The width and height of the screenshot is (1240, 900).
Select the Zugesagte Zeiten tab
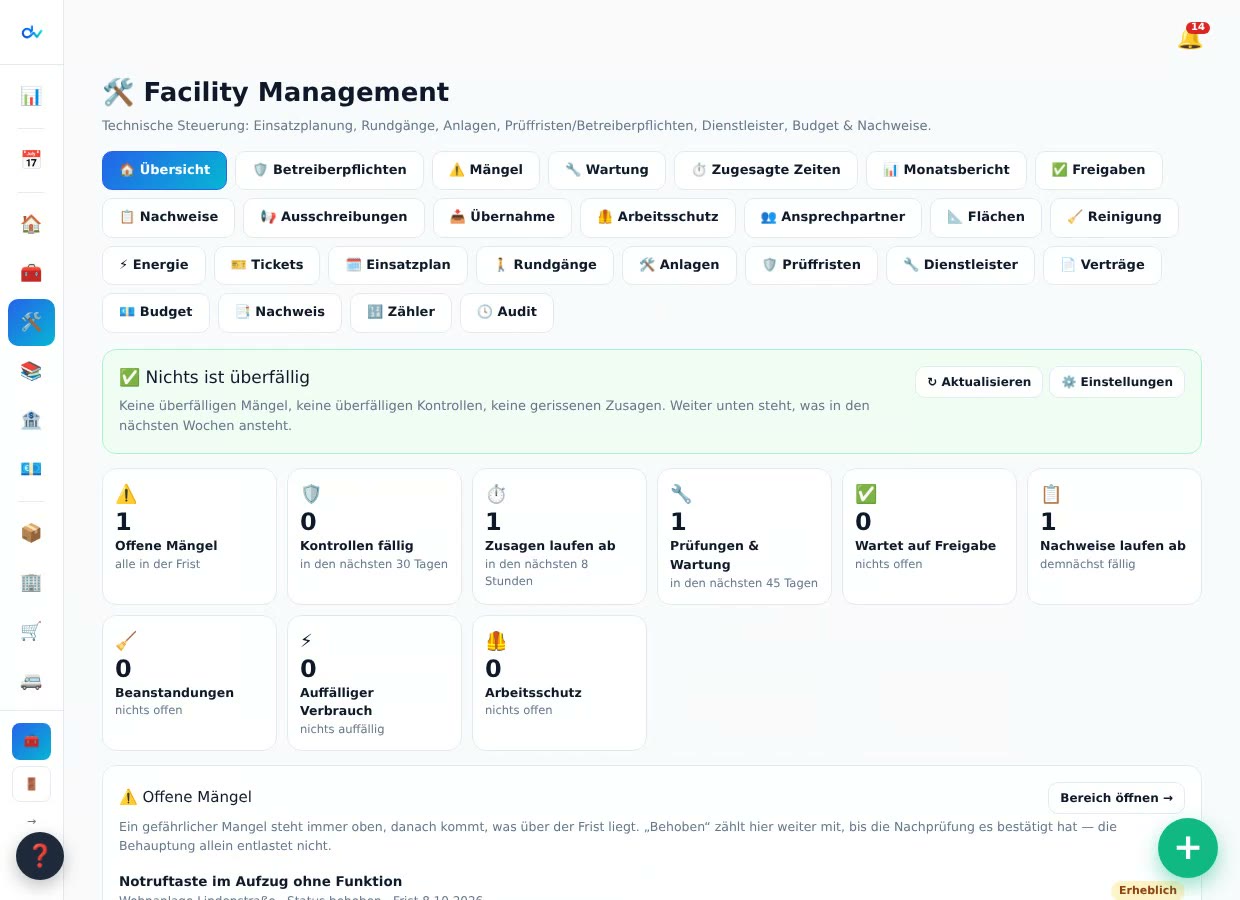766,170
